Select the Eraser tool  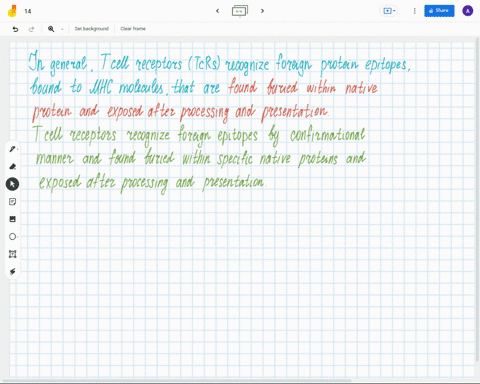click(x=12, y=166)
